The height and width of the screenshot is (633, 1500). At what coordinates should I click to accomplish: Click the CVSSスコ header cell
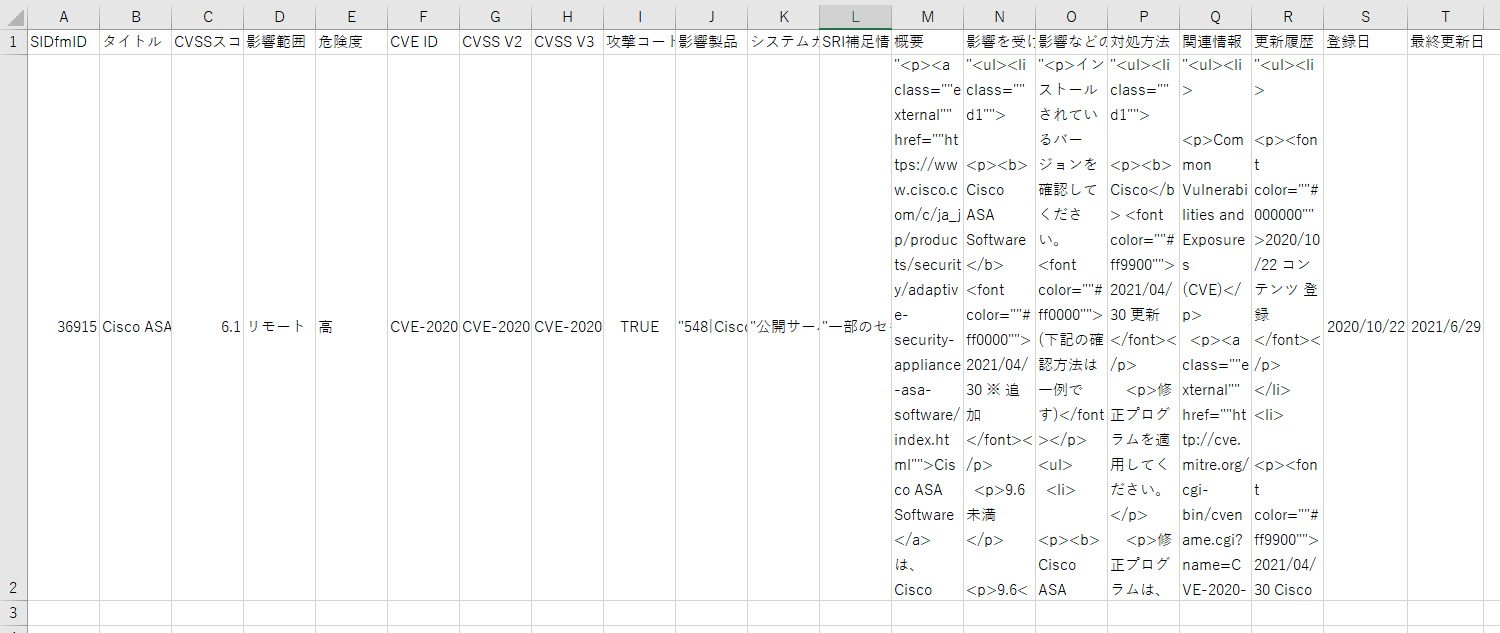point(208,42)
